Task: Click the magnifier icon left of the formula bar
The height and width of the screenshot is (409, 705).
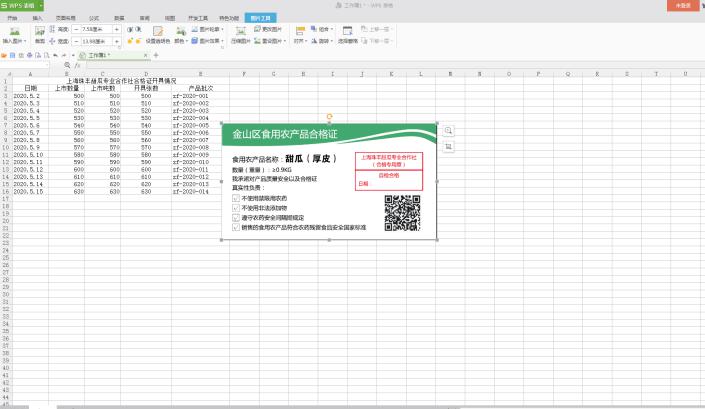Action: 67,65
